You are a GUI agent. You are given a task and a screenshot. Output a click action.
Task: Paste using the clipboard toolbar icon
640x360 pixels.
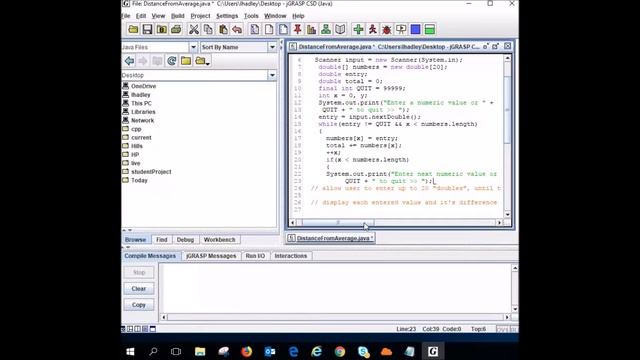click(223, 29)
